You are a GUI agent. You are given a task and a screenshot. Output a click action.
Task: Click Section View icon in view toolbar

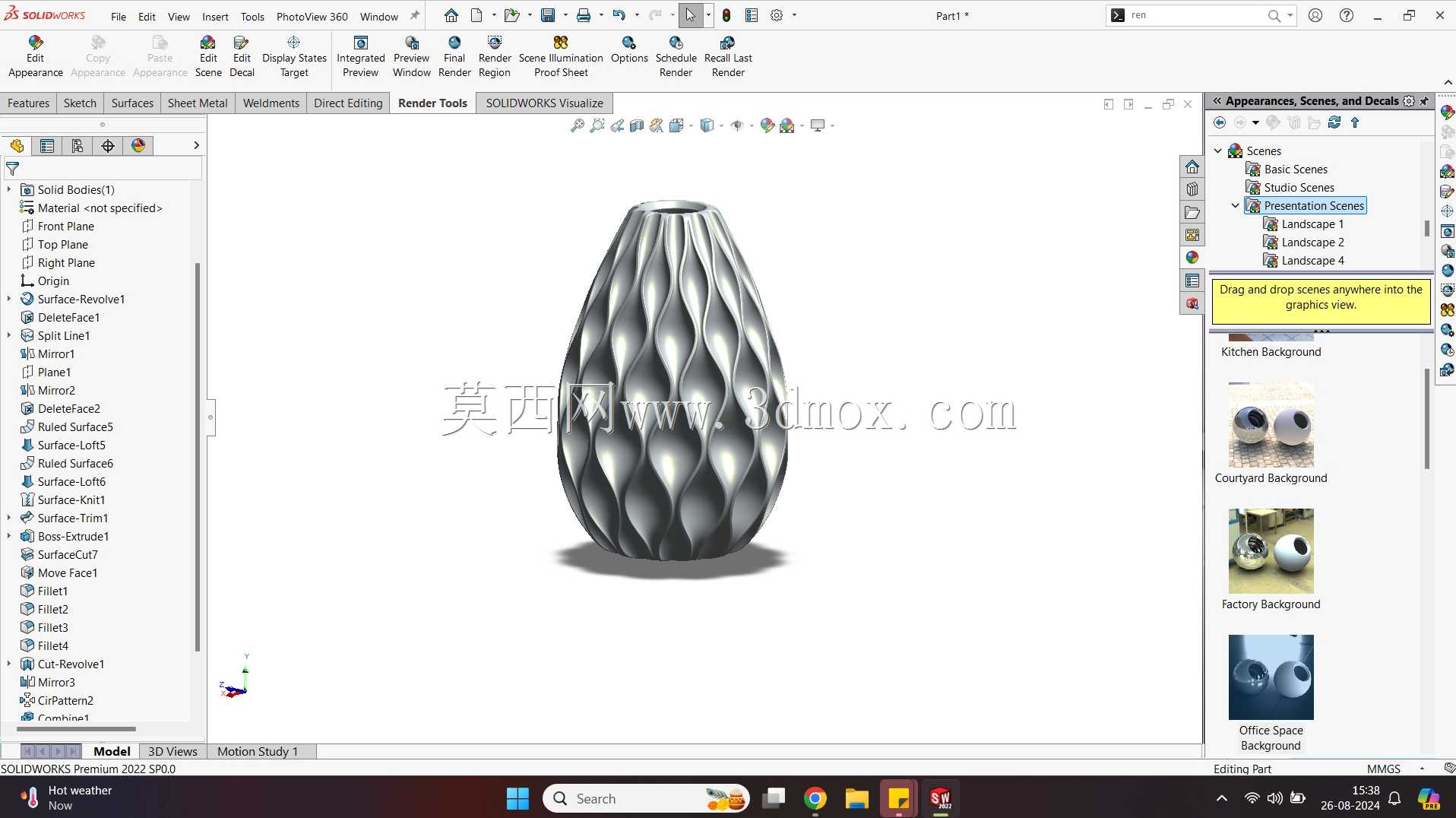pyautogui.click(x=637, y=125)
